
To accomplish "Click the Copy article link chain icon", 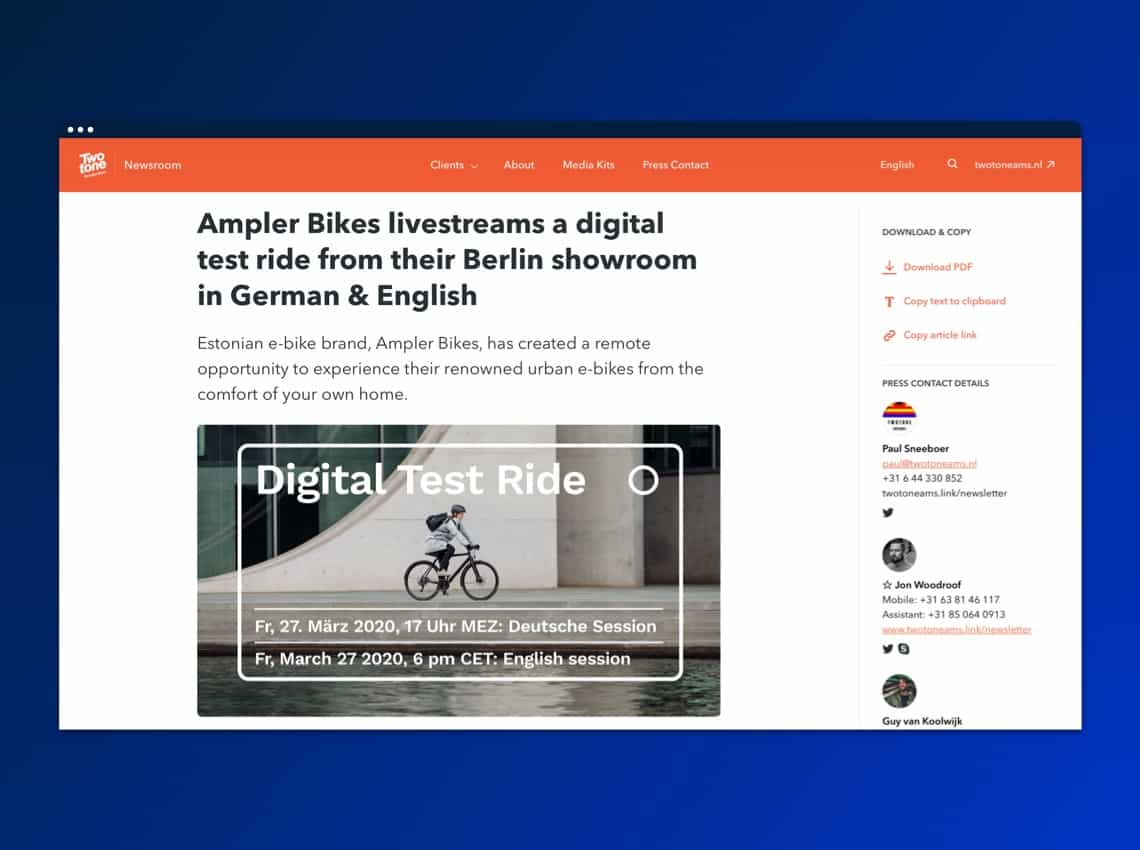I will click(x=889, y=335).
